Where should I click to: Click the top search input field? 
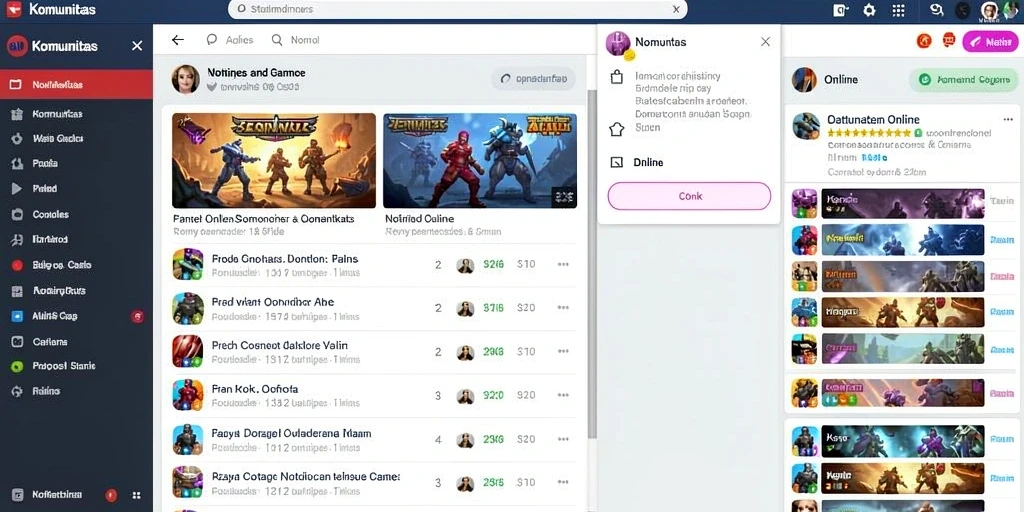pyautogui.click(x=457, y=9)
